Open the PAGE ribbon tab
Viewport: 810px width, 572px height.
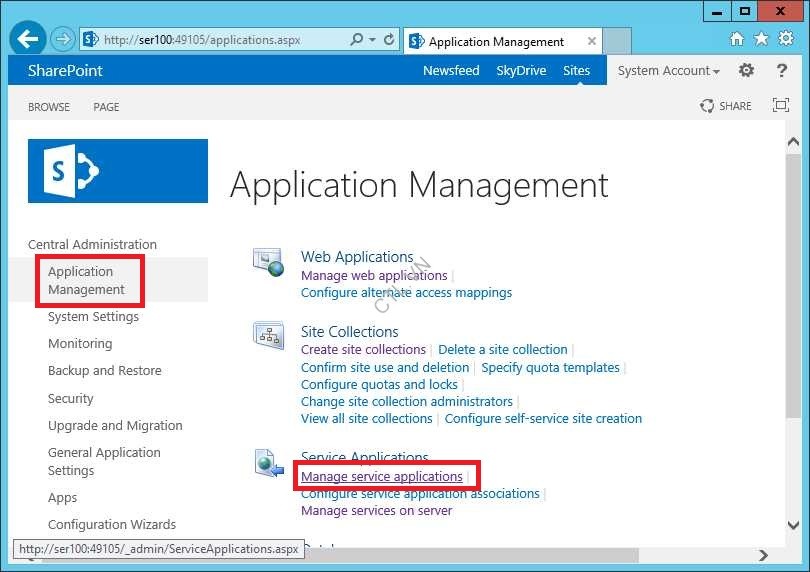tap(106, 107)
